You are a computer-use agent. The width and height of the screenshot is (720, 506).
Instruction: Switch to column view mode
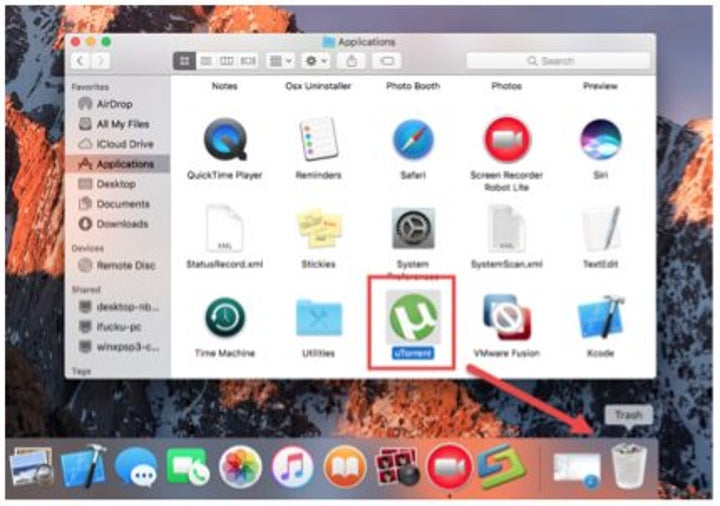[227, 61]
